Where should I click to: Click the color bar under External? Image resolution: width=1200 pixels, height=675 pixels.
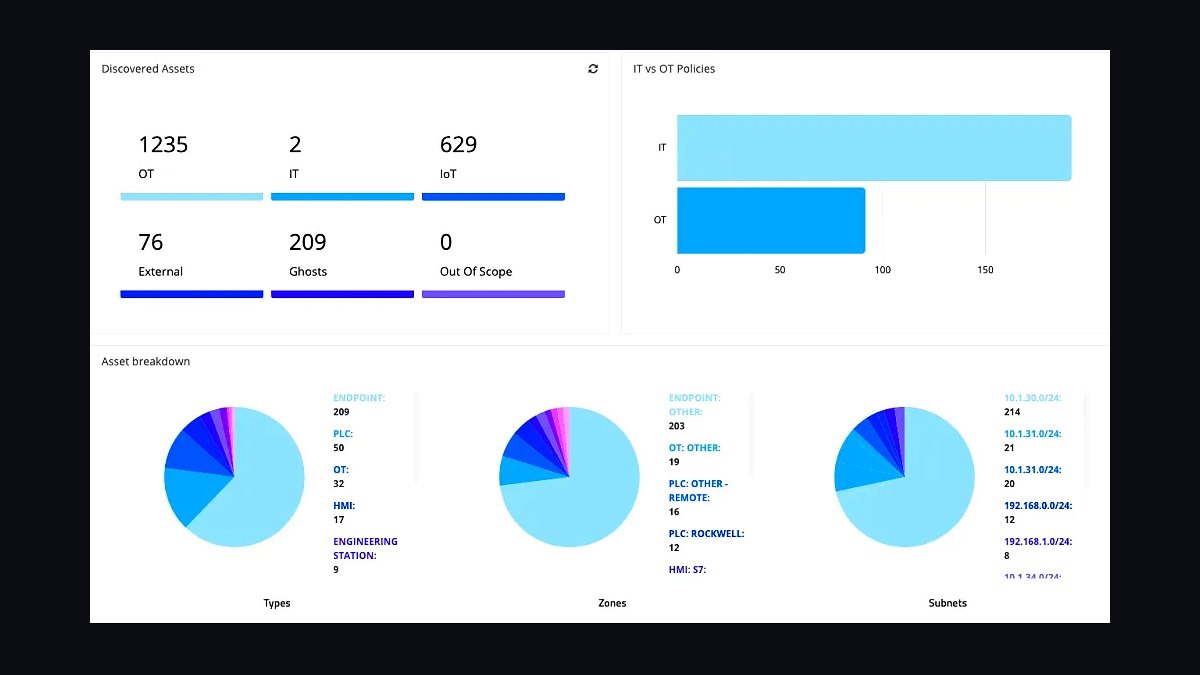coord(192,294)
